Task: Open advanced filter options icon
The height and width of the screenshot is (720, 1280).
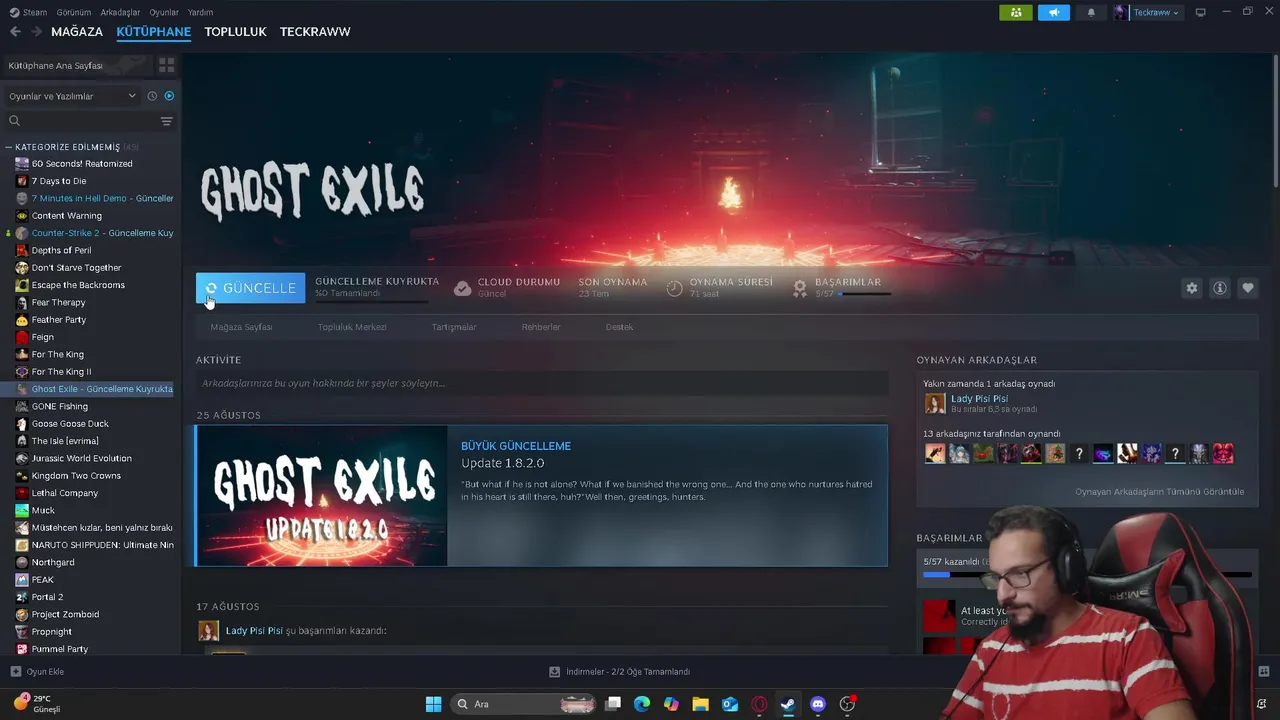Action: point(166,121)
